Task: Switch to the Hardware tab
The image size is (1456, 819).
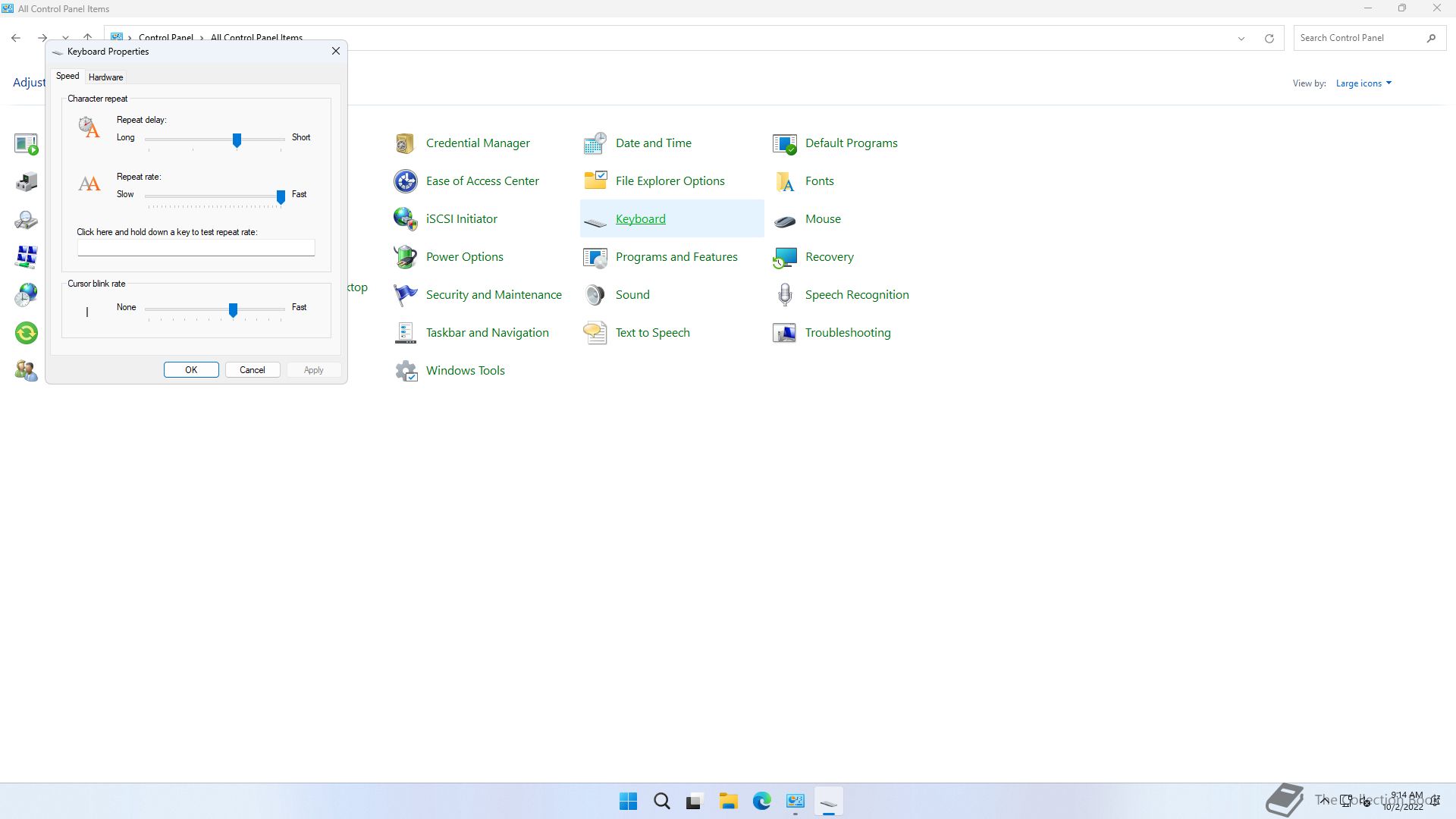Action: 105,77
